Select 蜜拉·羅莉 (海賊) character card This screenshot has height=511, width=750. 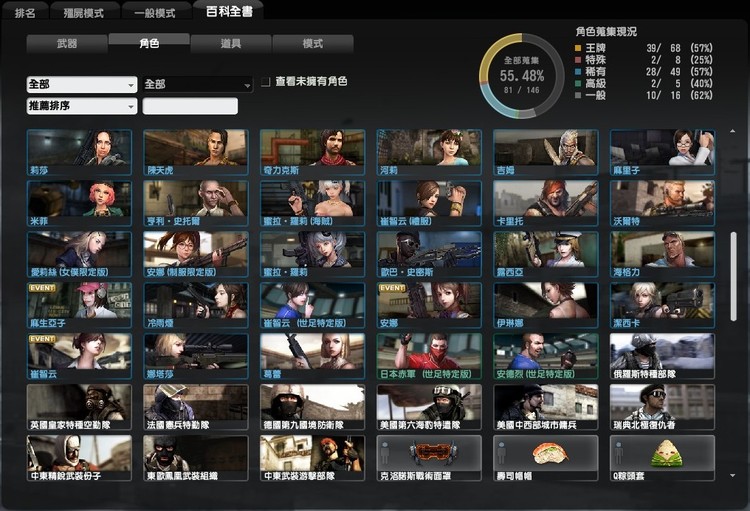pyautogui.click(x=312, y=203)
